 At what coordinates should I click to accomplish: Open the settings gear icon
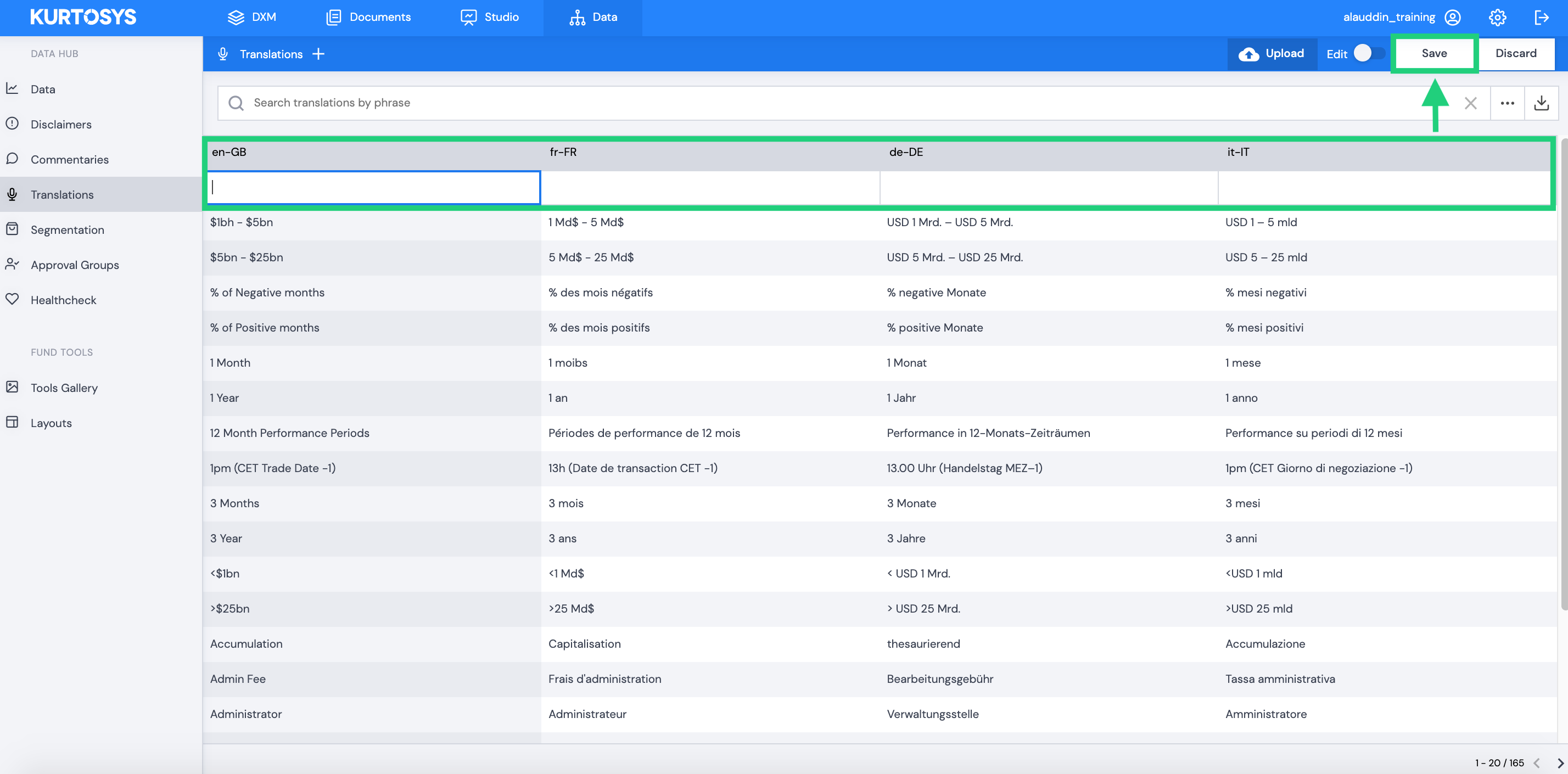1497,17
